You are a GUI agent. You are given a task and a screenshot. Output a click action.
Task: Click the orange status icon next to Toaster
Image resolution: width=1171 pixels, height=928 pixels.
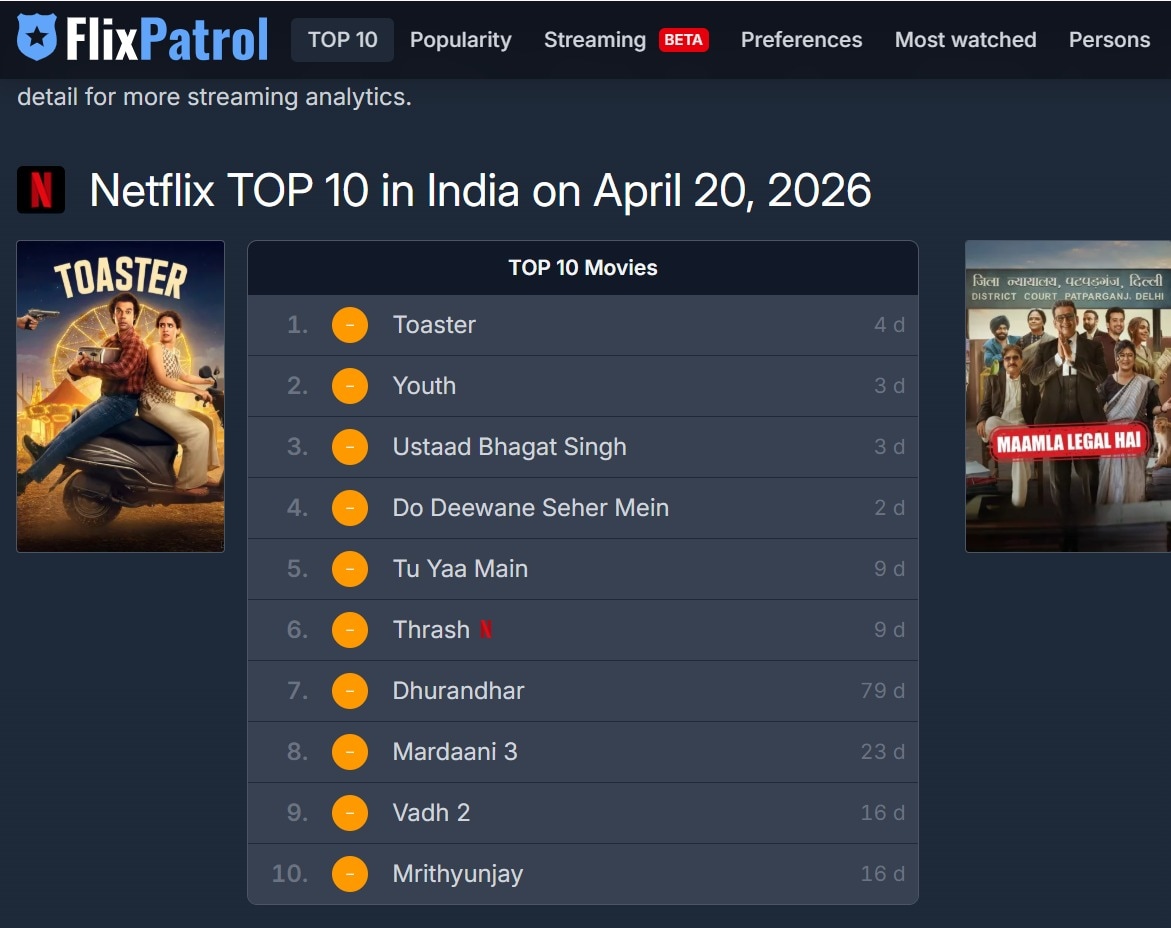[350, 325]
